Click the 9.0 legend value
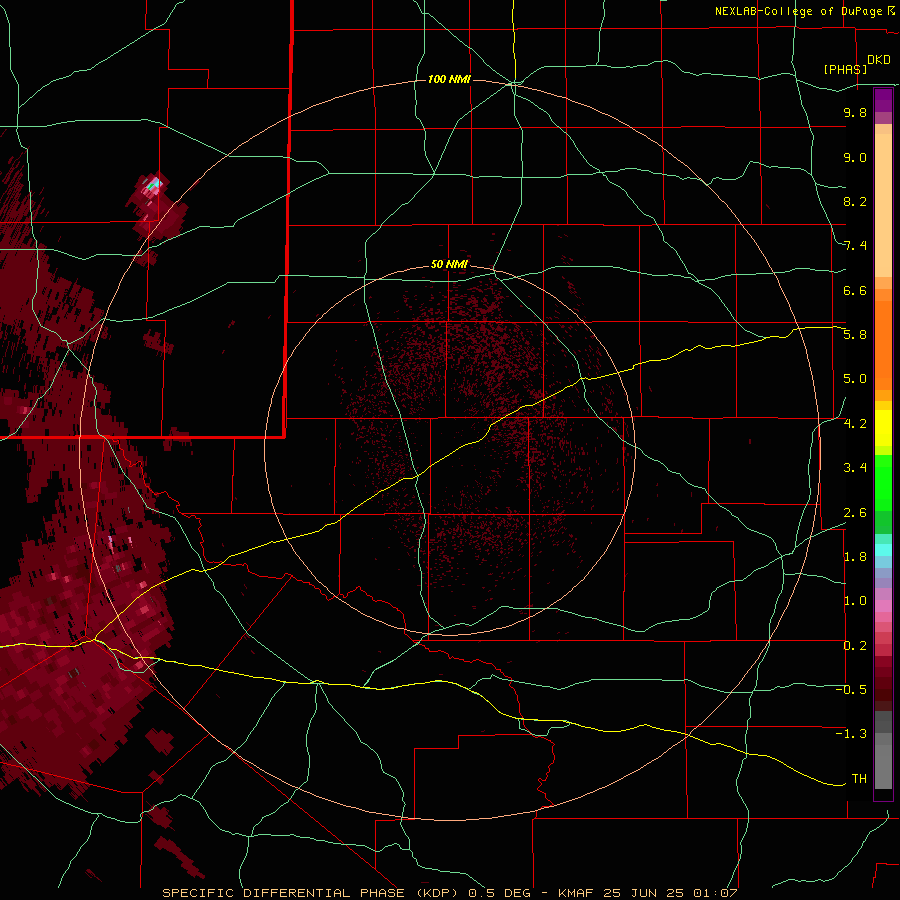 [855, 157]
